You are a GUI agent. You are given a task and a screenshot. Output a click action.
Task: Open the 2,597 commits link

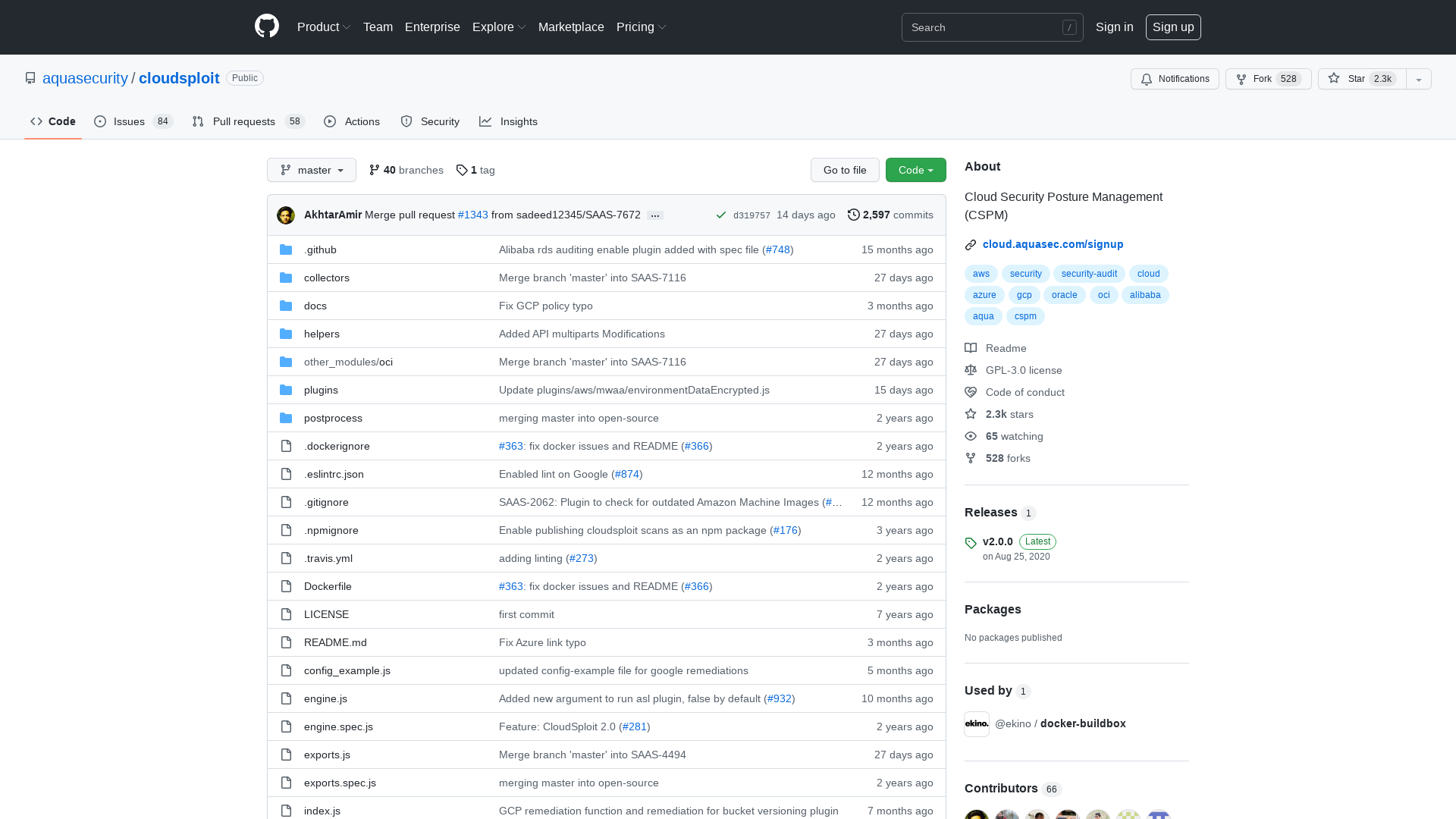[x=890, y=215]
